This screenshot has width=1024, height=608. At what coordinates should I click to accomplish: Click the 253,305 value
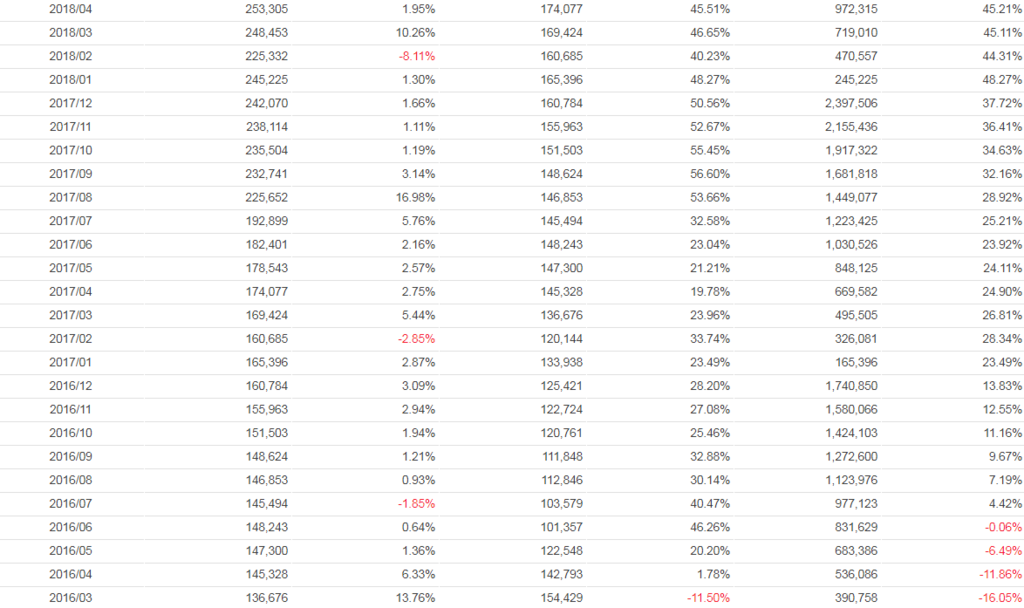coord(266,9)
